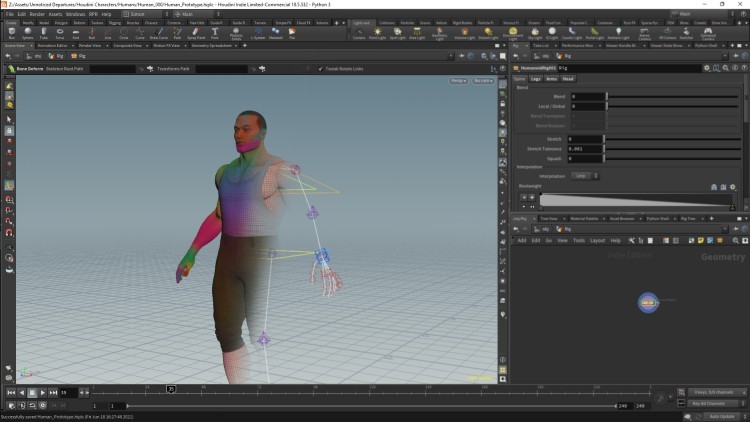Click the Squash value input field
The height and width of the screenshot is (422, 750).
coord(585,158)
